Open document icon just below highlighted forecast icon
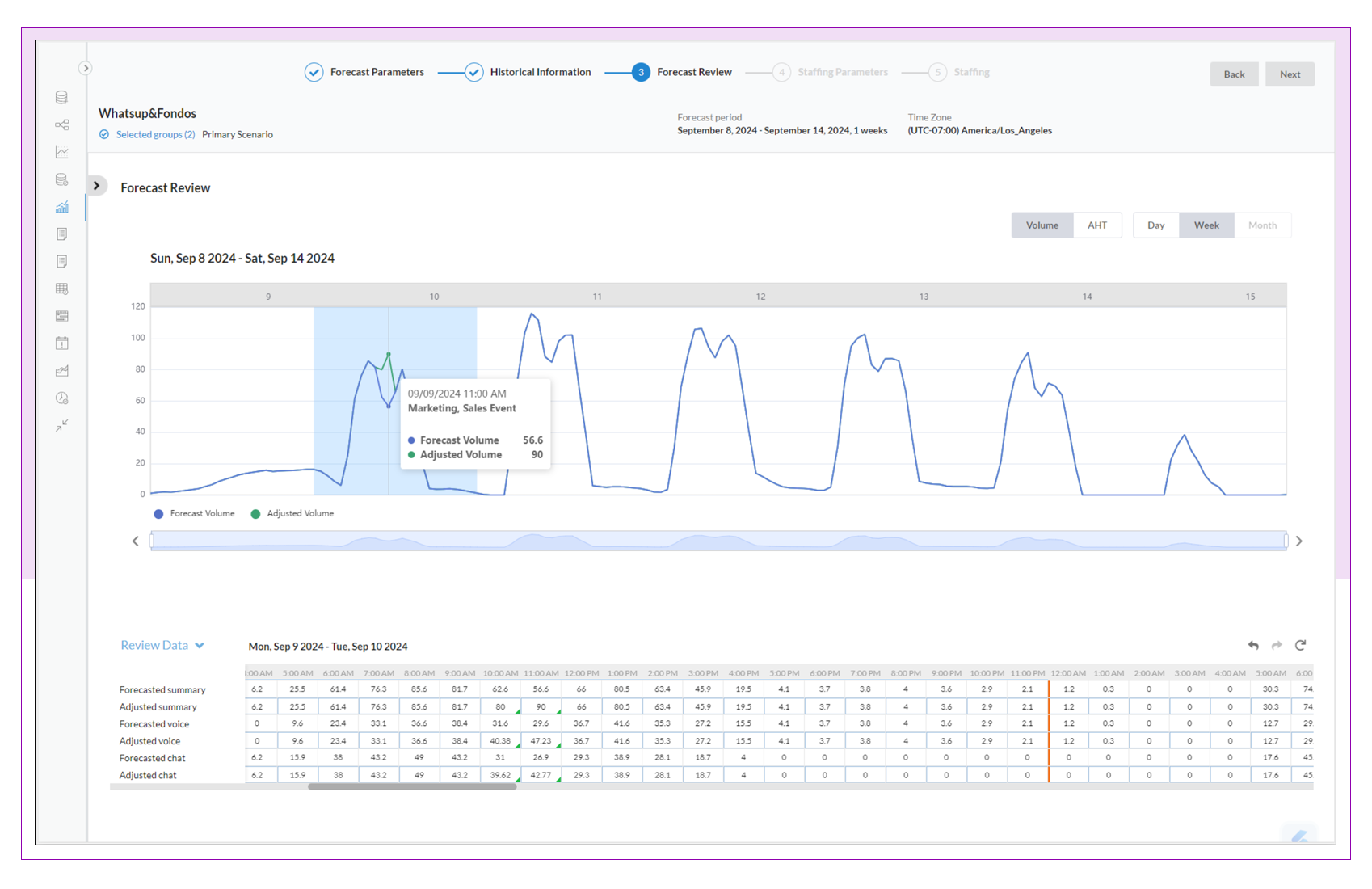 pyautogui.click(x=61, y=234)
